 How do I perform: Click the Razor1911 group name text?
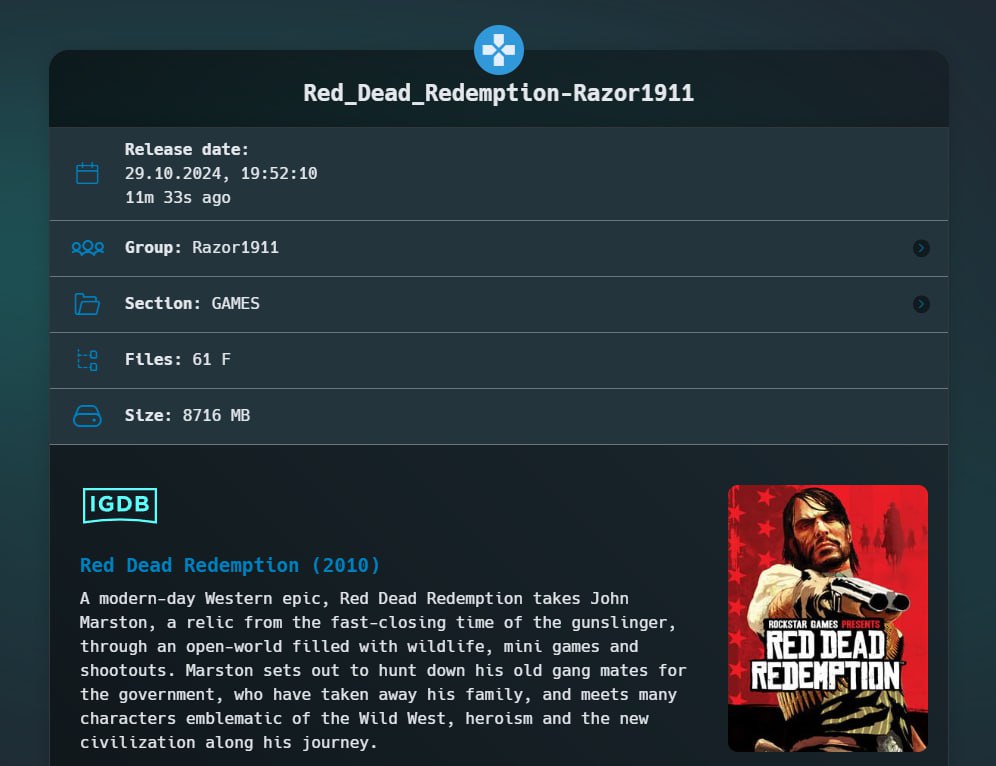coord(235,248)
